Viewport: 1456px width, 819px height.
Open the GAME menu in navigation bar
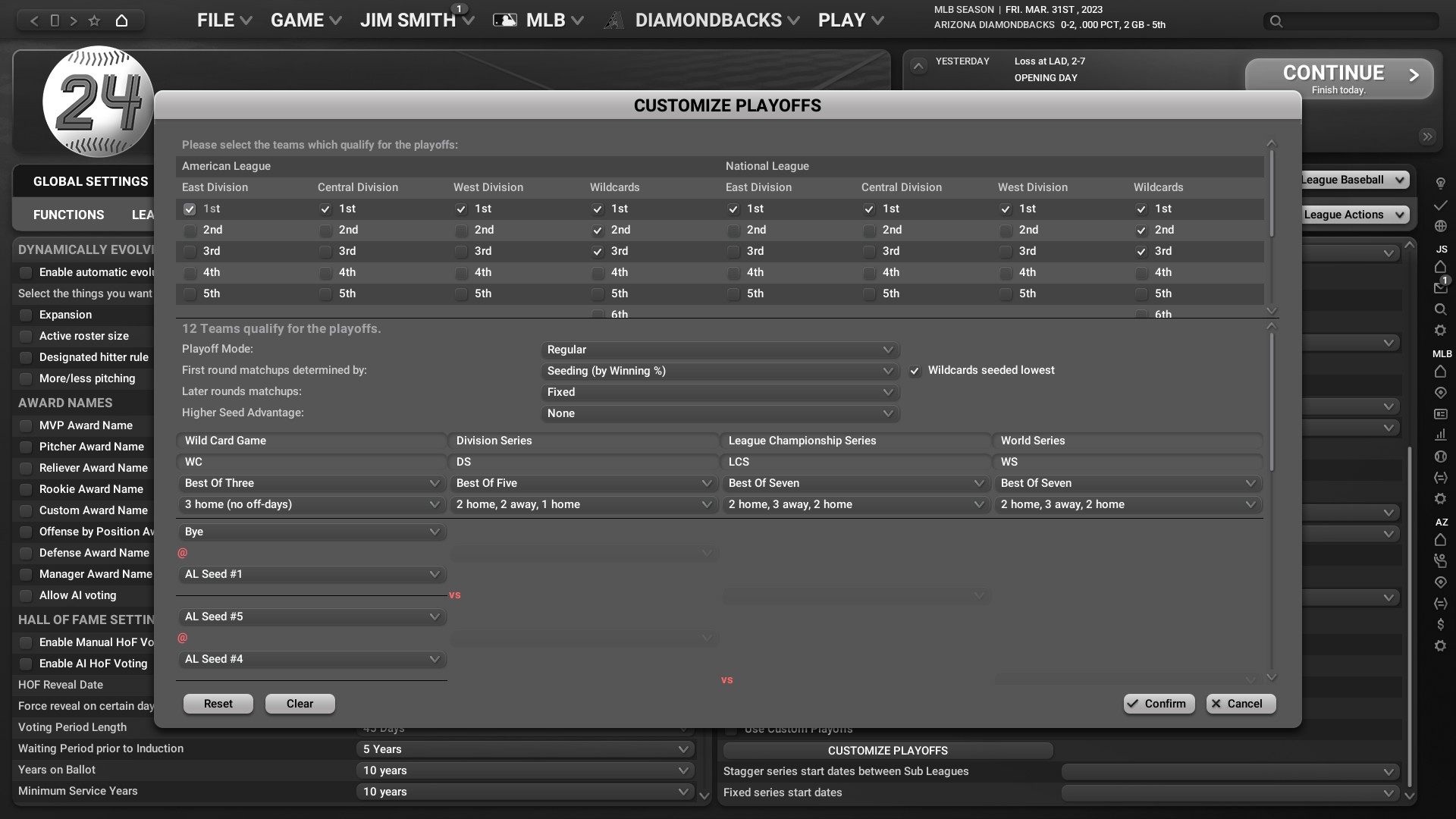tap(303, 19)
